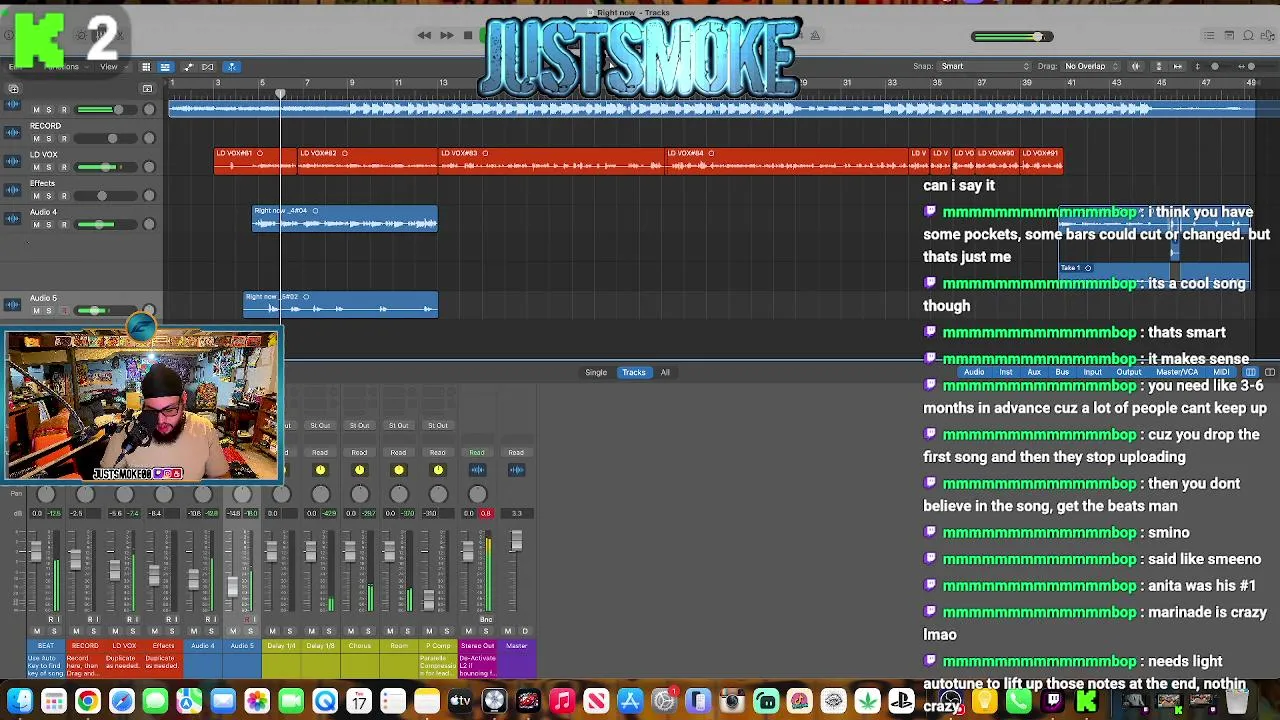
Task: Open the Master channel Read automation mode menu
Action: (x=516, y=453)
